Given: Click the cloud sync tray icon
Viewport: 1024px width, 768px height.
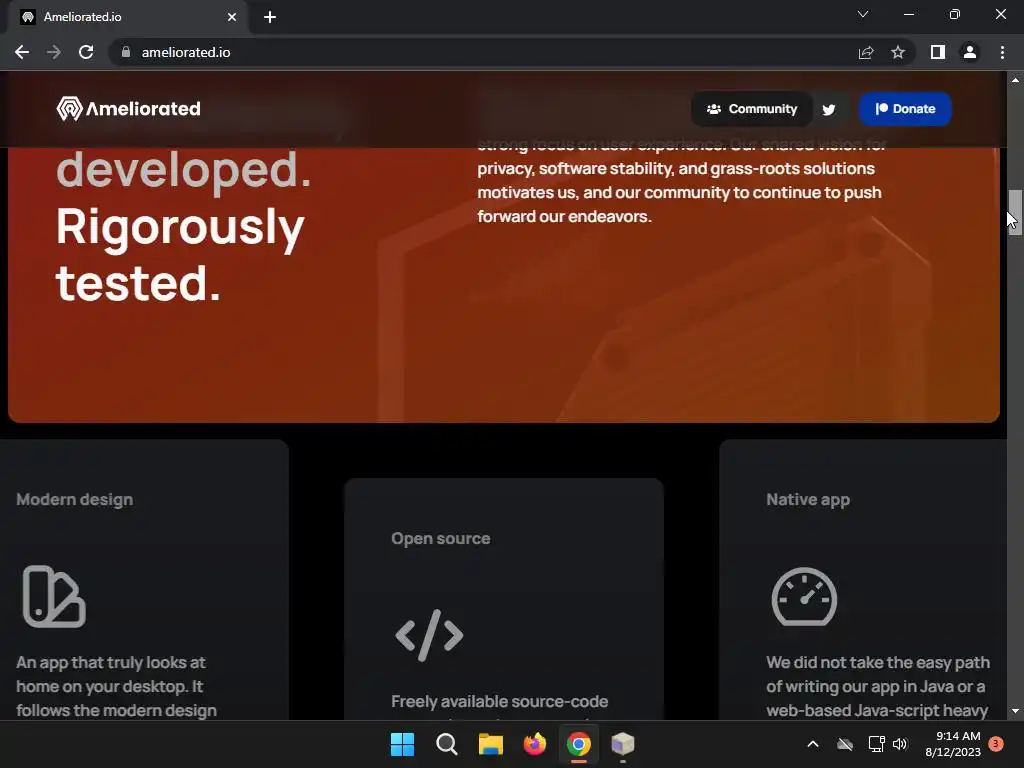Looking at the screenshot, I should (845, 744).
